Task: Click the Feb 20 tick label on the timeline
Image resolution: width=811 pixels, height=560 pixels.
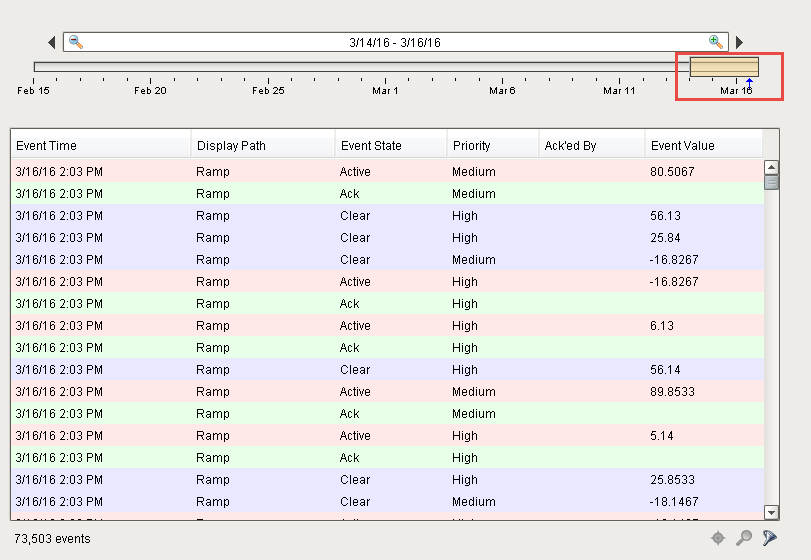Action: (150, 90)
